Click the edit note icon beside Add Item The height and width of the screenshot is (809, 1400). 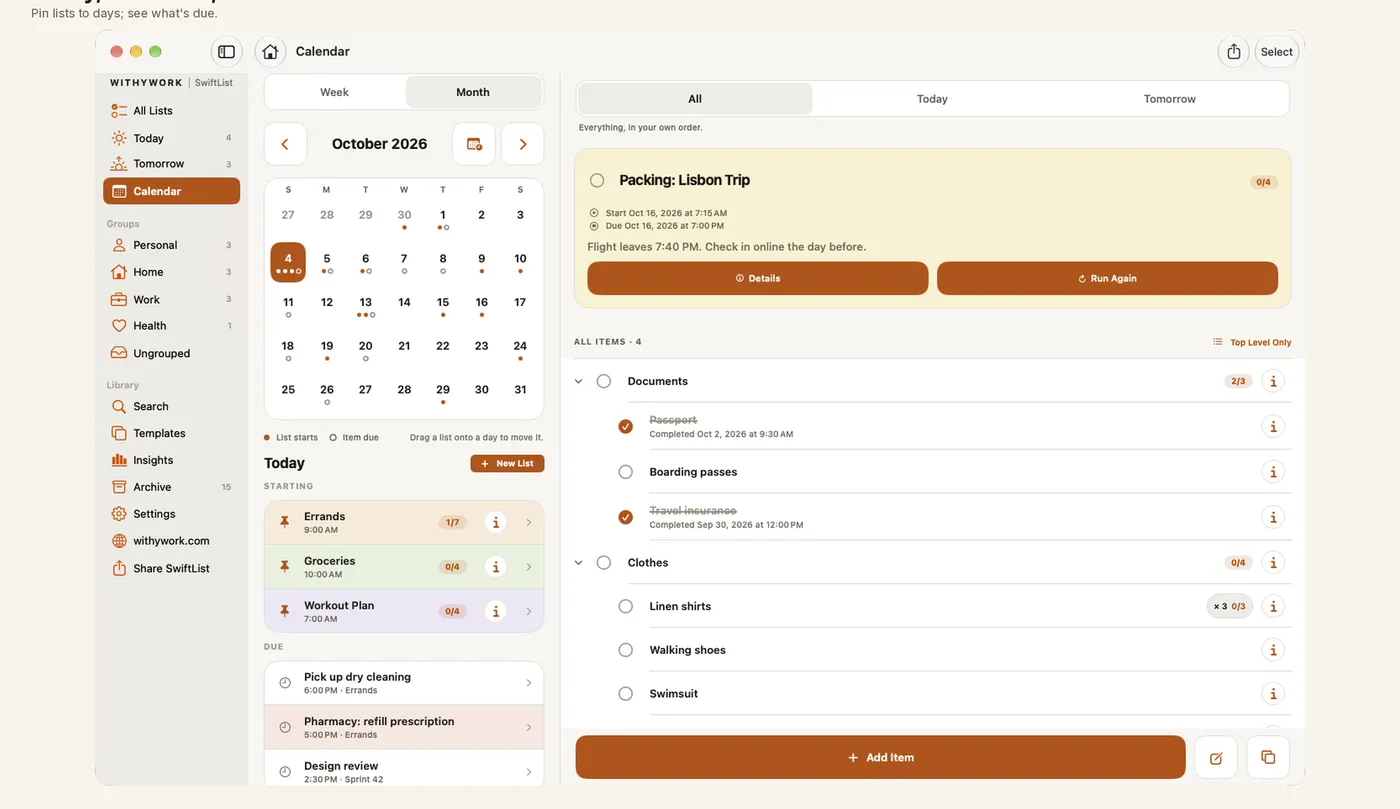pyautogui.click(x=1216, y=758)
